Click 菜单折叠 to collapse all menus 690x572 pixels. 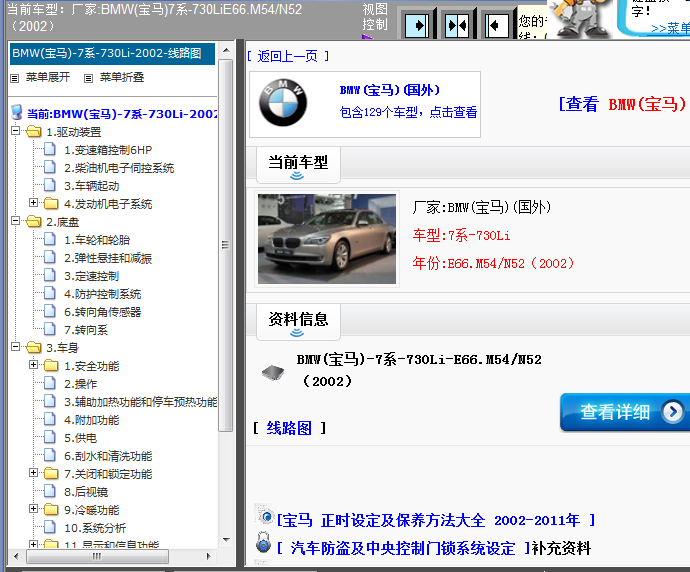point(122,77)
